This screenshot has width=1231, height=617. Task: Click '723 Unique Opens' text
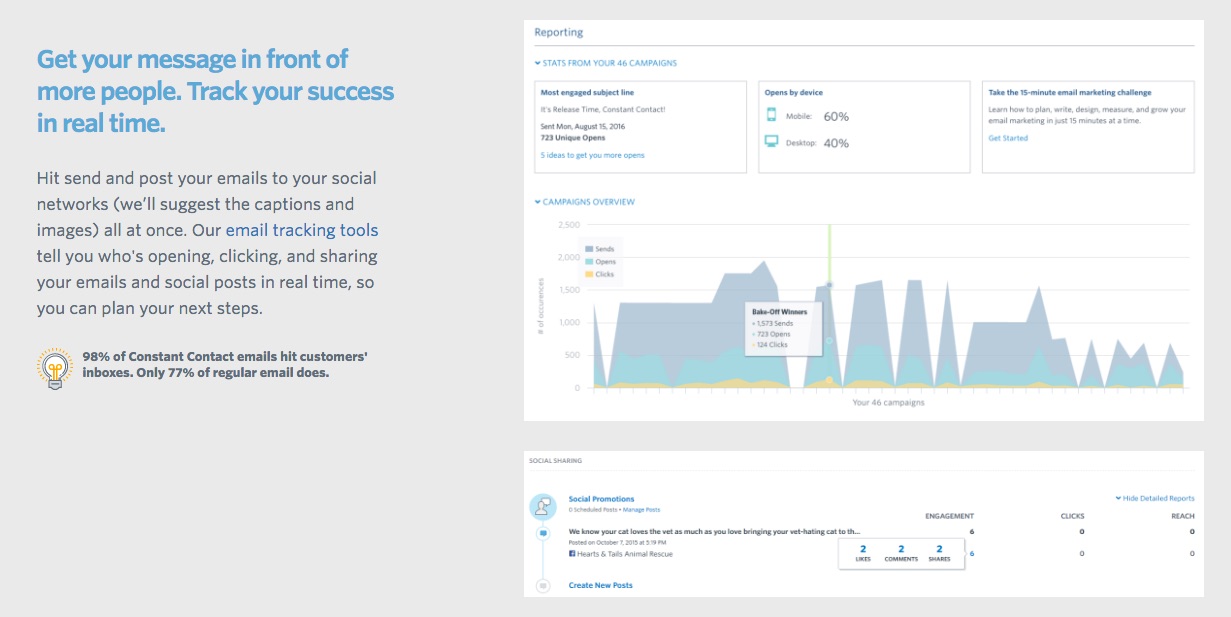click(x=573, y=138)
